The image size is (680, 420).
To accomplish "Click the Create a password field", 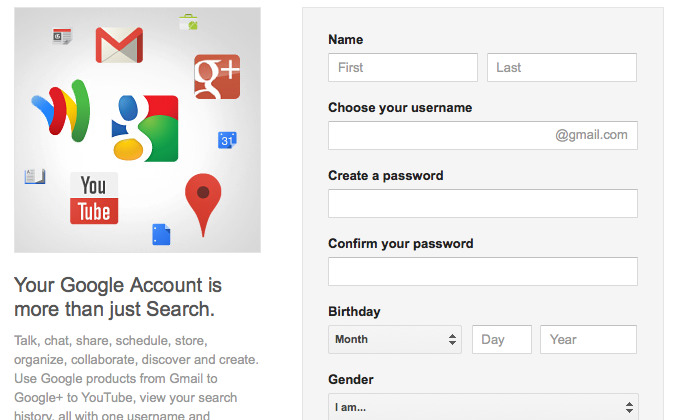I will pyautogui.click(x=483, y=203).
